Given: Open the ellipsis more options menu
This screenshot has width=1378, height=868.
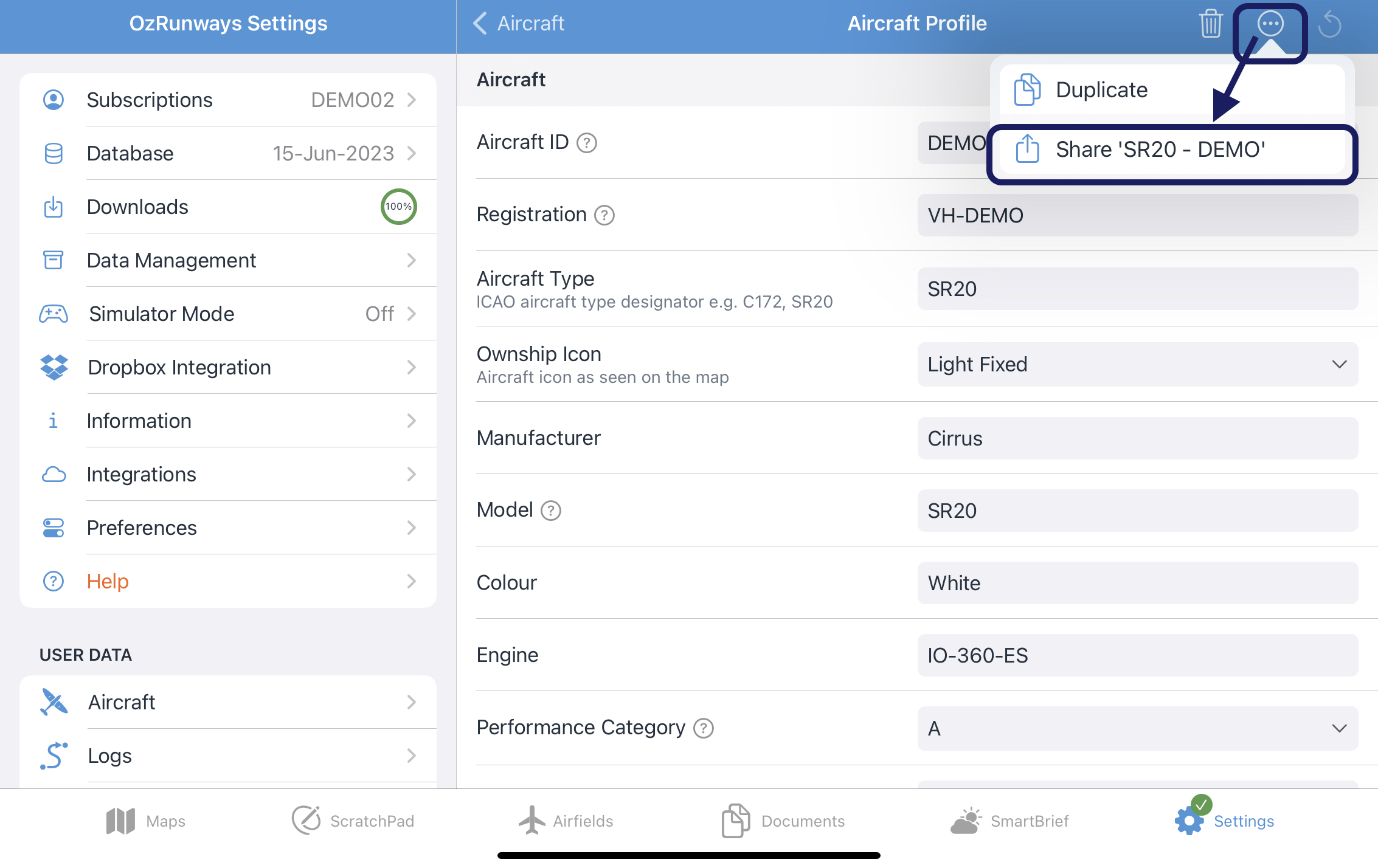Looking at the screenshot, I should [1270, 24].
